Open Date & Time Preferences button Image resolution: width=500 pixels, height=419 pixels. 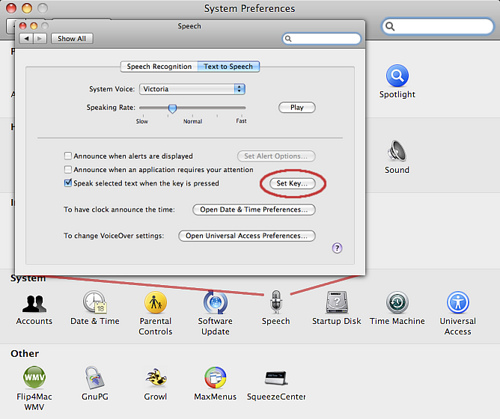coord(254,210)
